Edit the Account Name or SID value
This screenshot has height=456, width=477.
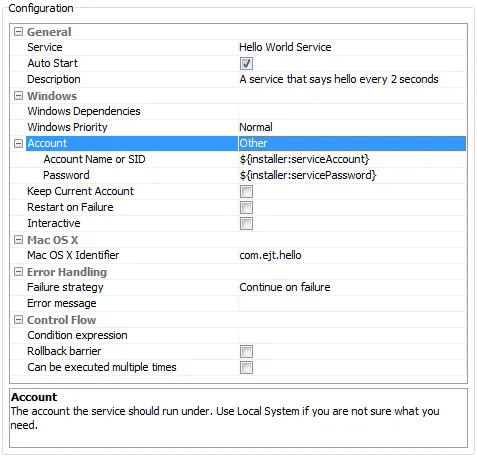pos(352,159)
